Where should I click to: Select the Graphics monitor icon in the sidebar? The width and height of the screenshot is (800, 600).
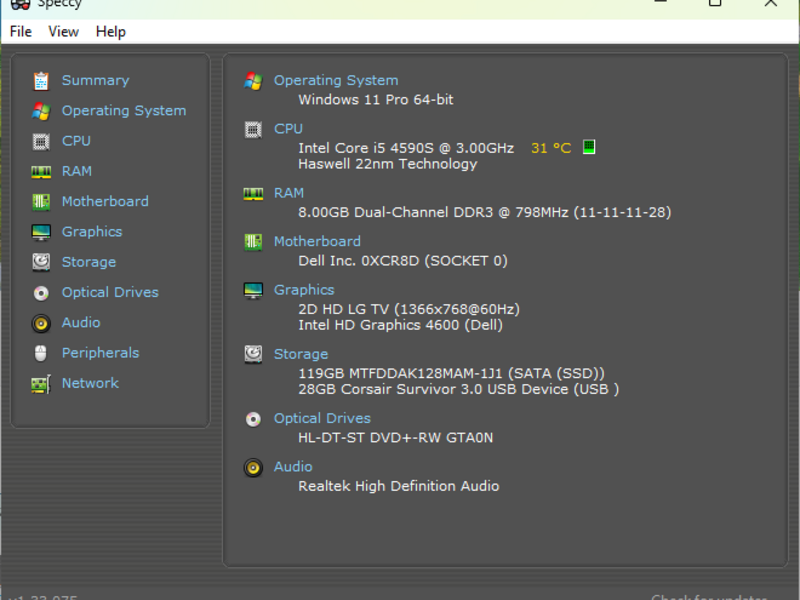(41, 232)
